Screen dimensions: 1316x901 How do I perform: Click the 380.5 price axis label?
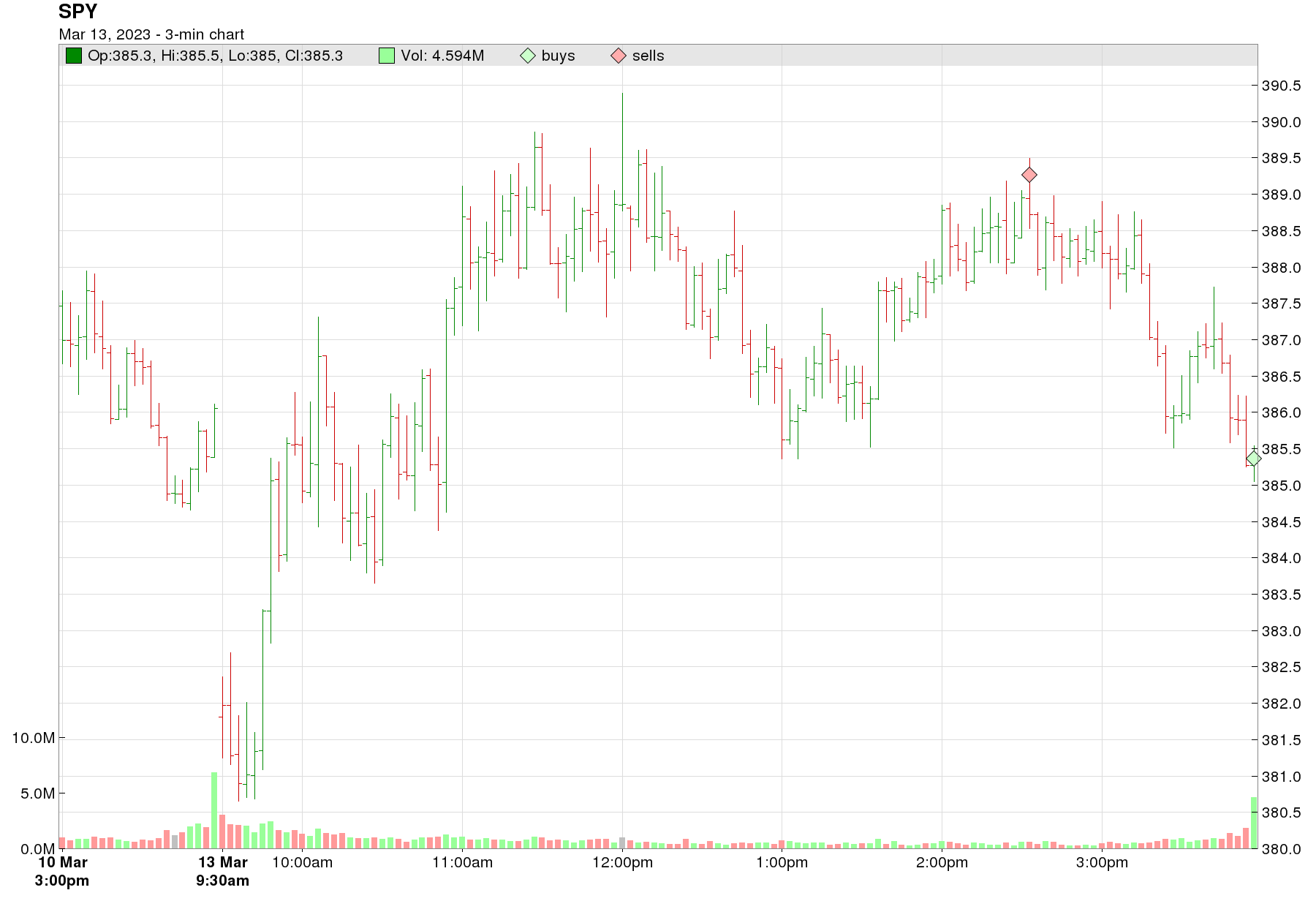[1282, 813]
